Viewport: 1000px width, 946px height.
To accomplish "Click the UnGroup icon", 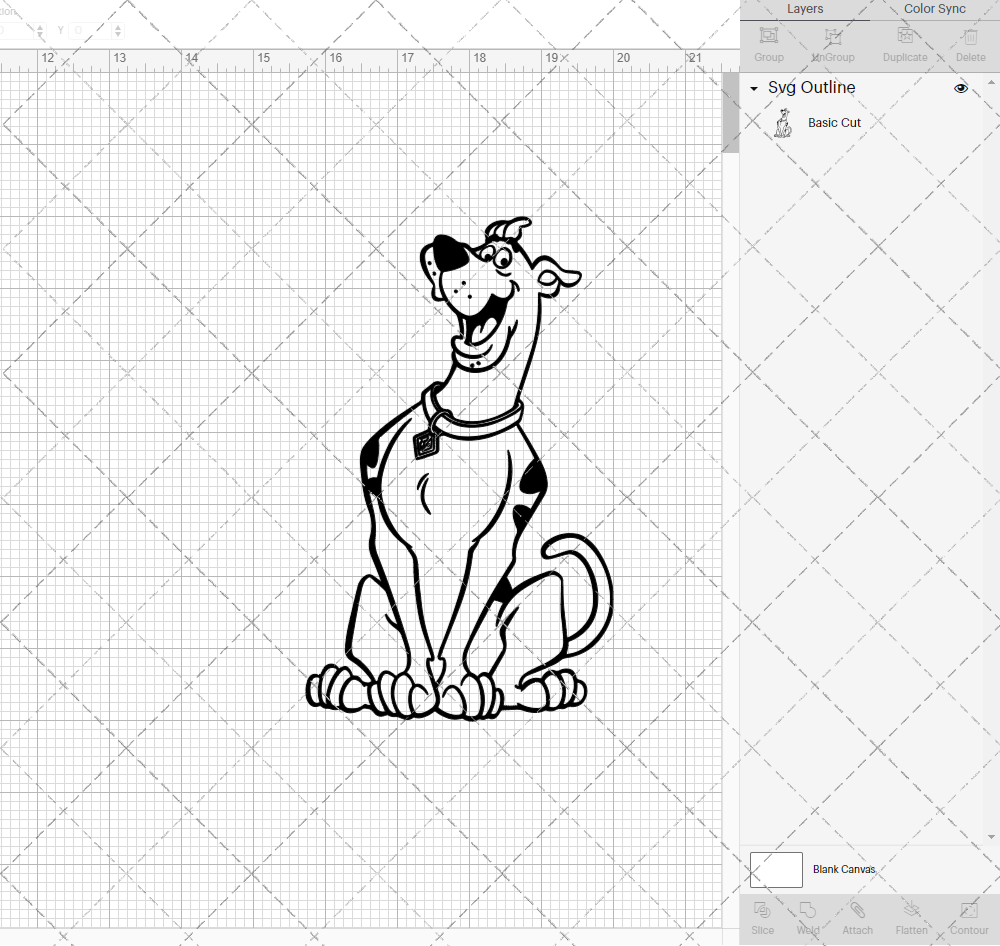I will 833,38.
